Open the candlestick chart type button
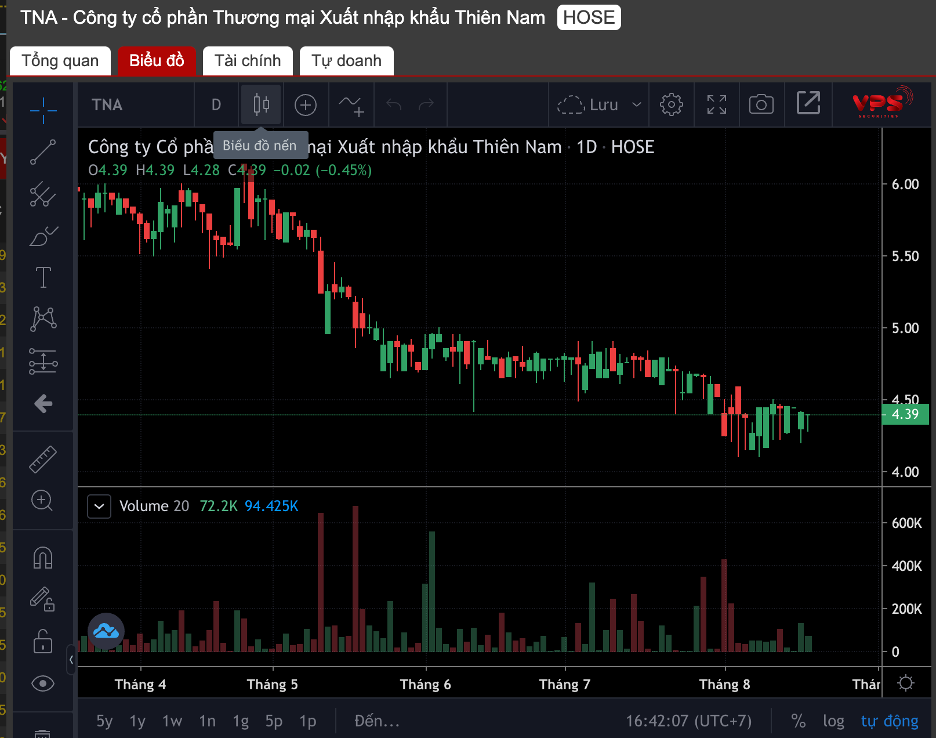This screenshot has width=936, height=738. click(261, 105)
